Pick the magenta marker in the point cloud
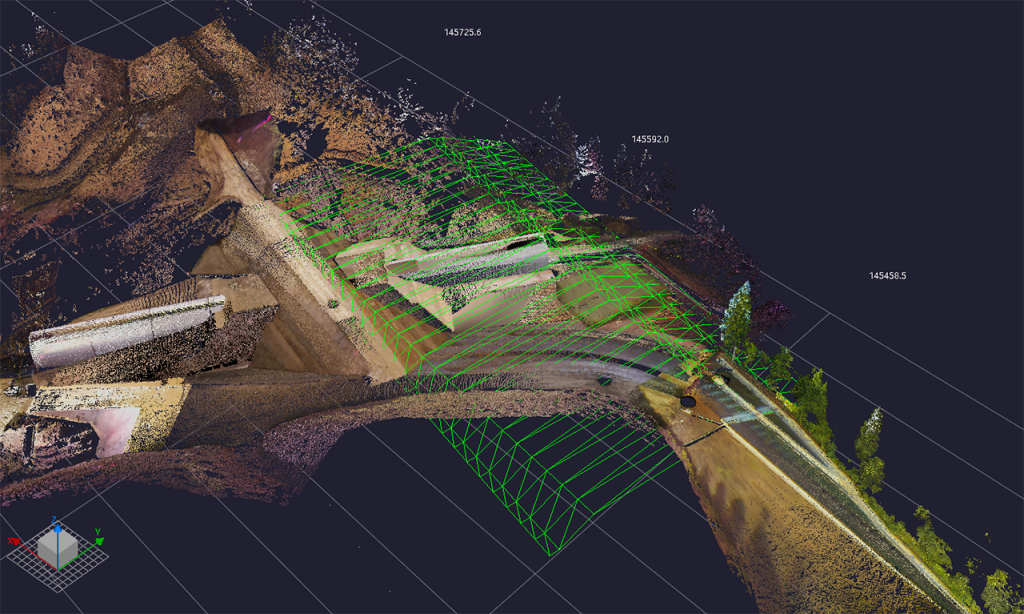 [266, 118]
